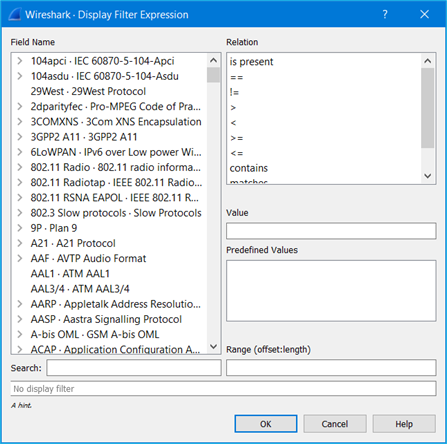Select the AAL1 · ATM AAL1 field
The height and width of the screenshot is (444, 447).
point(70,274)
